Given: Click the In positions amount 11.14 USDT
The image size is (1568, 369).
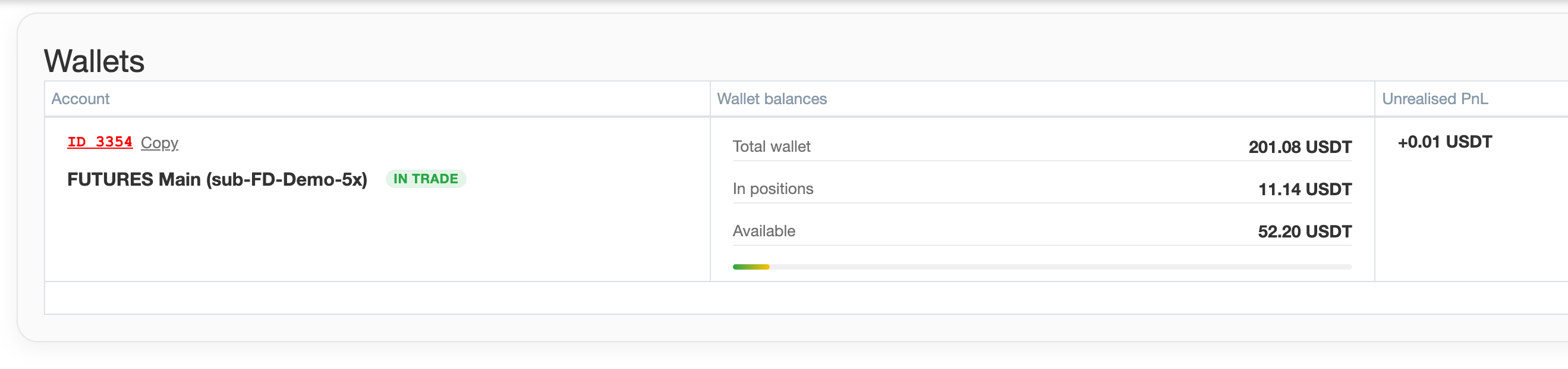Looking at the screenshot, I should point(1305,189).
